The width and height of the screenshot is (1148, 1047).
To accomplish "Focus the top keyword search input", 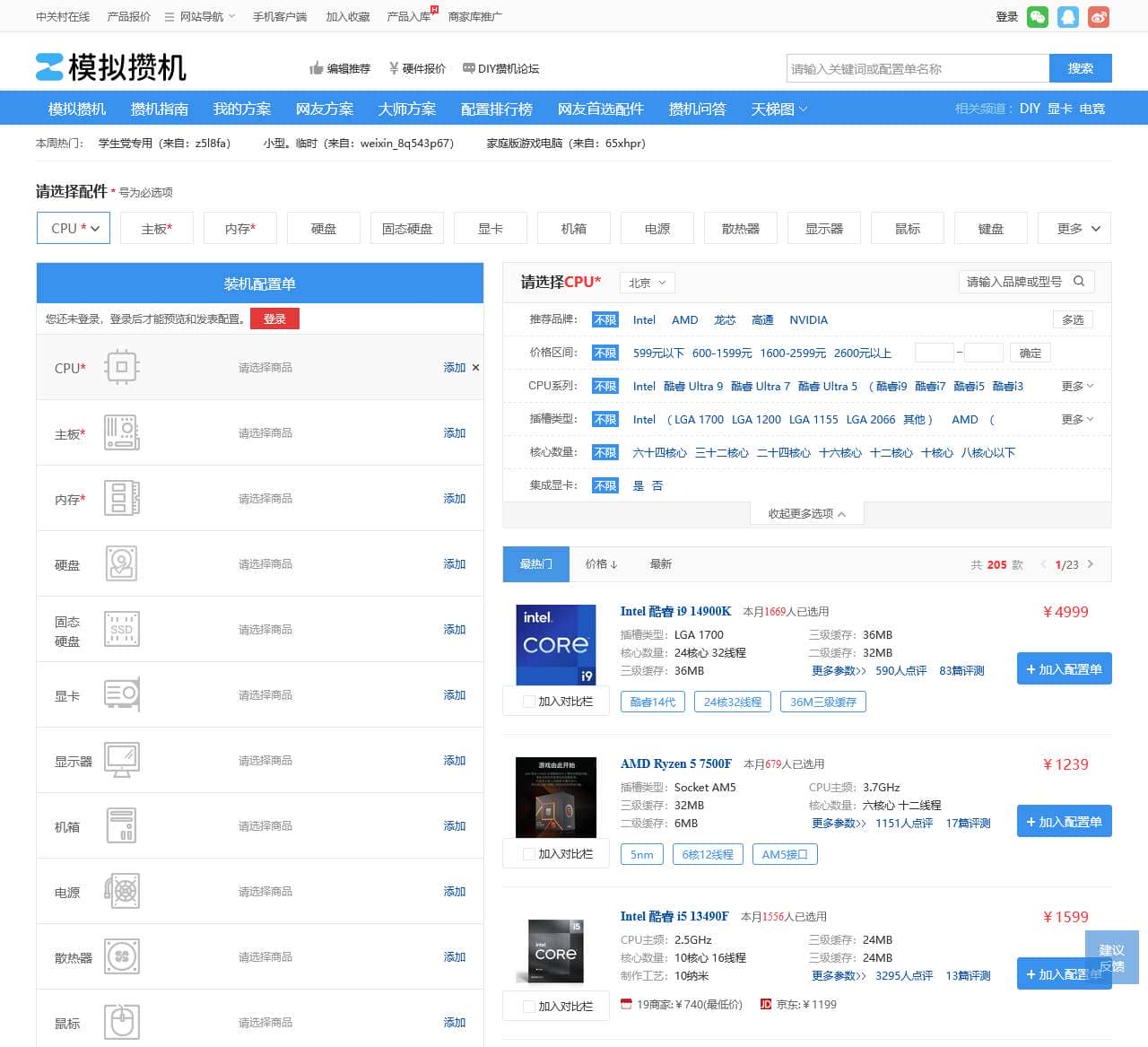I will click(x=918, y=68).
